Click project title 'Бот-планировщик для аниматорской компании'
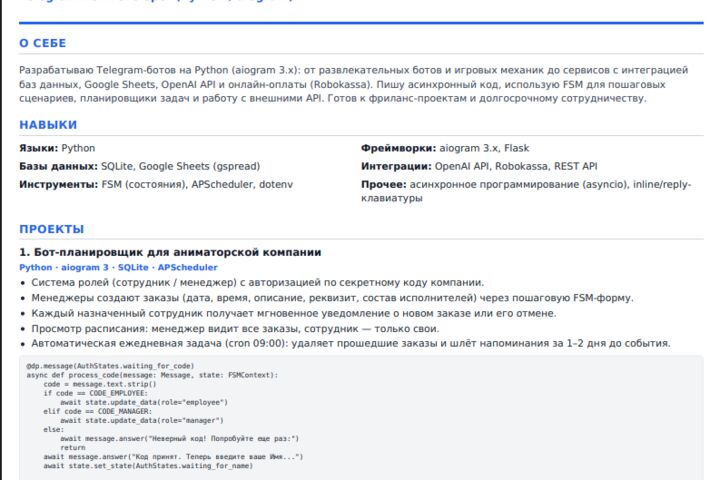This screenshot has width=720, height=480. click(x=170, y=252)
